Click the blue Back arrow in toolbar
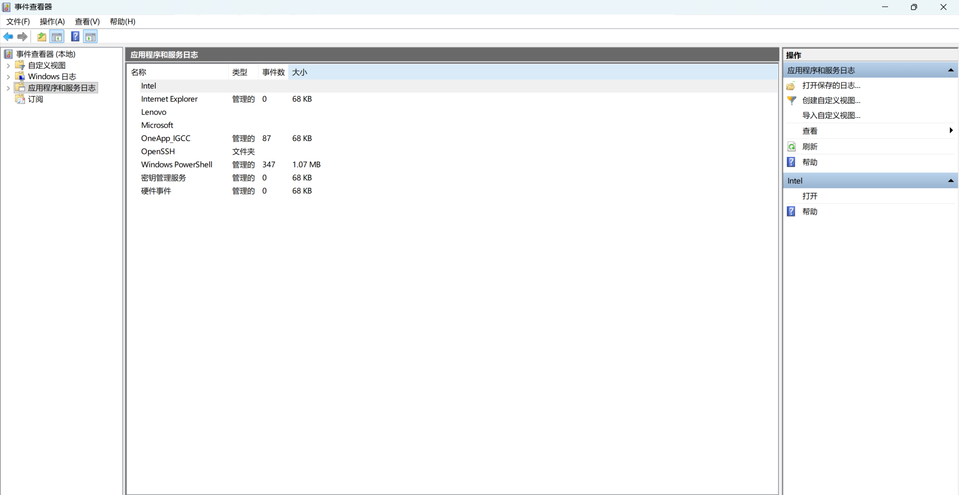 9,37
